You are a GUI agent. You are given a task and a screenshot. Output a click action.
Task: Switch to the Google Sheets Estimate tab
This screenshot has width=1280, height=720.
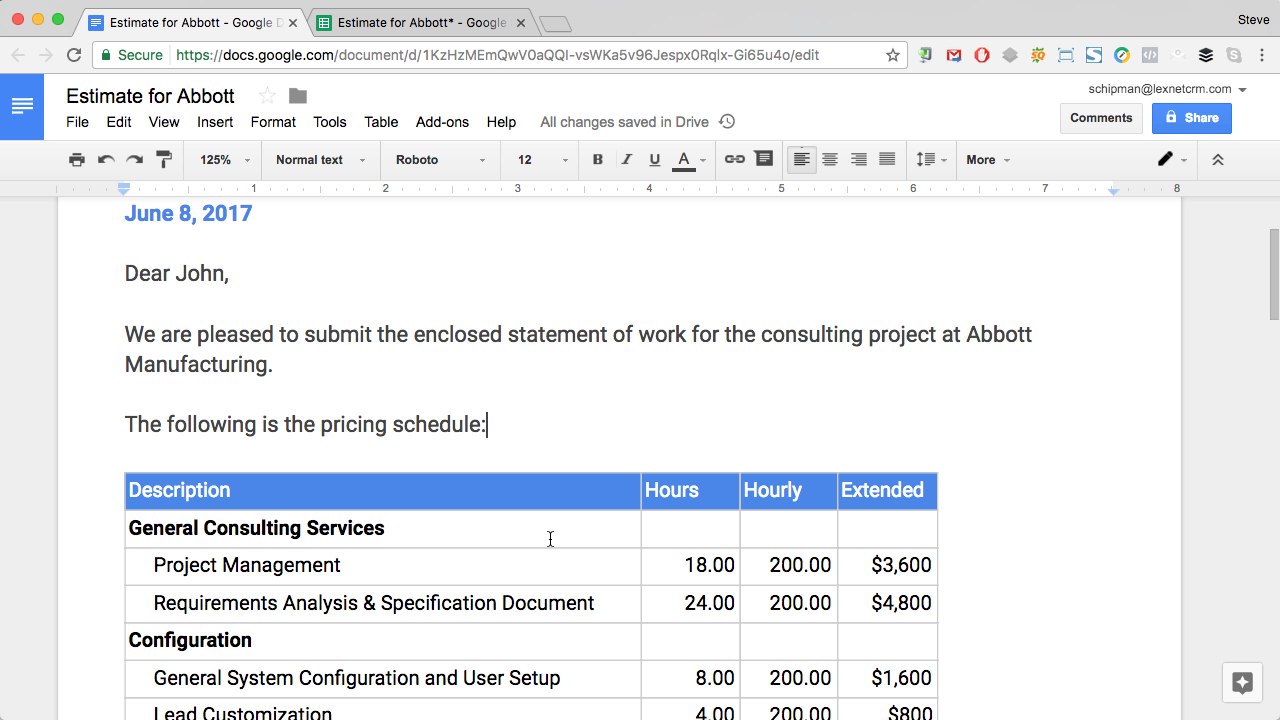point(421,22)
